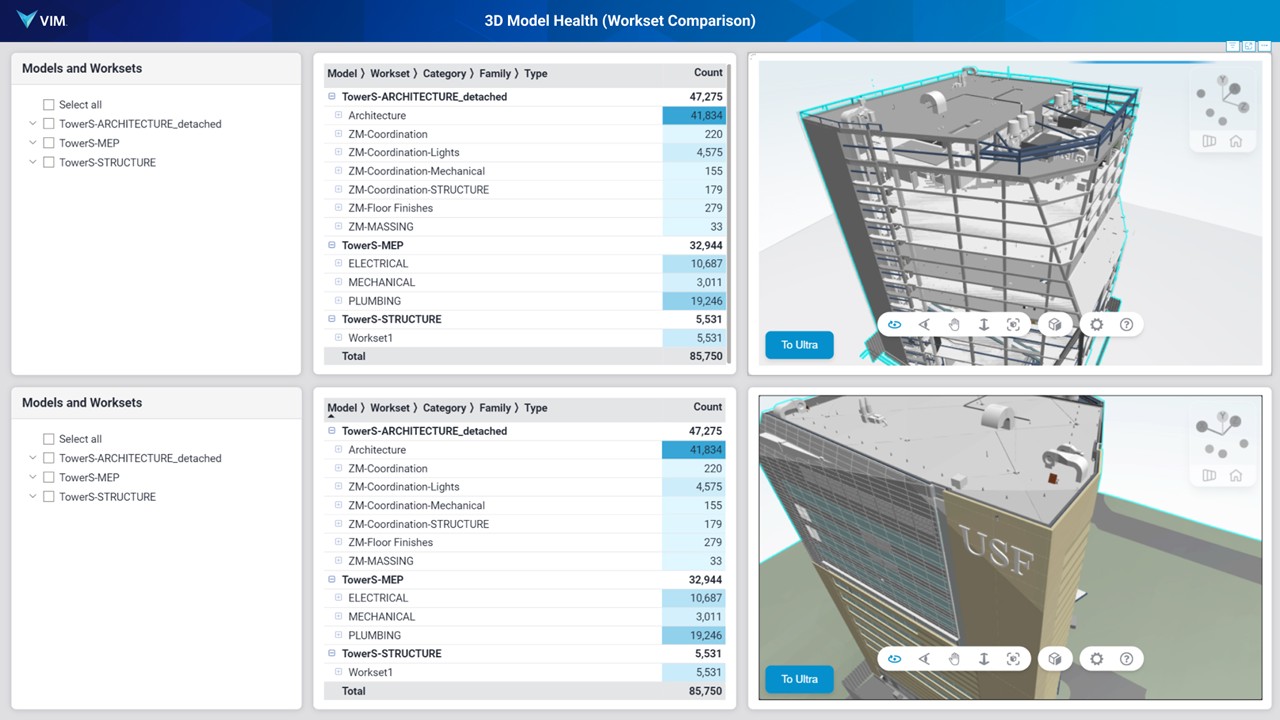This screenshot has width=1280, height=720.
Task: Reset top viewer camera with home icon
Action: click(1236, 141)
